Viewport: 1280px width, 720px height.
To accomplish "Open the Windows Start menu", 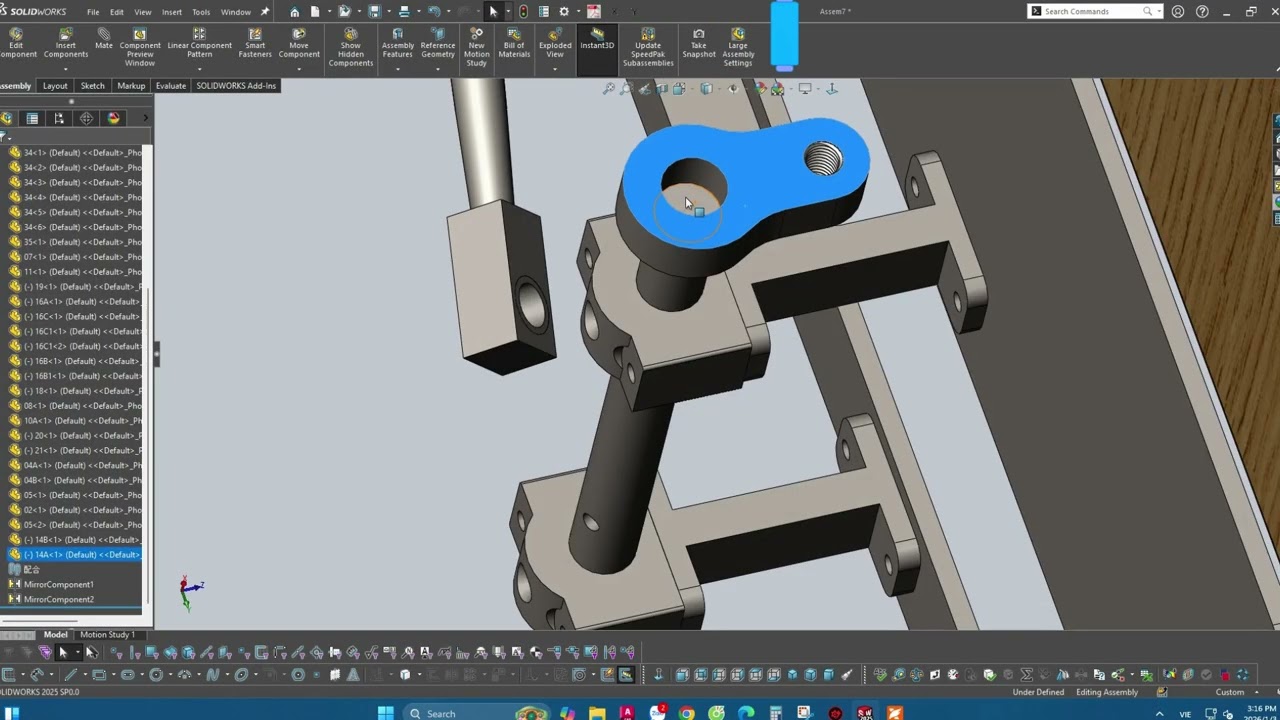I will click(x=386, y=713).
